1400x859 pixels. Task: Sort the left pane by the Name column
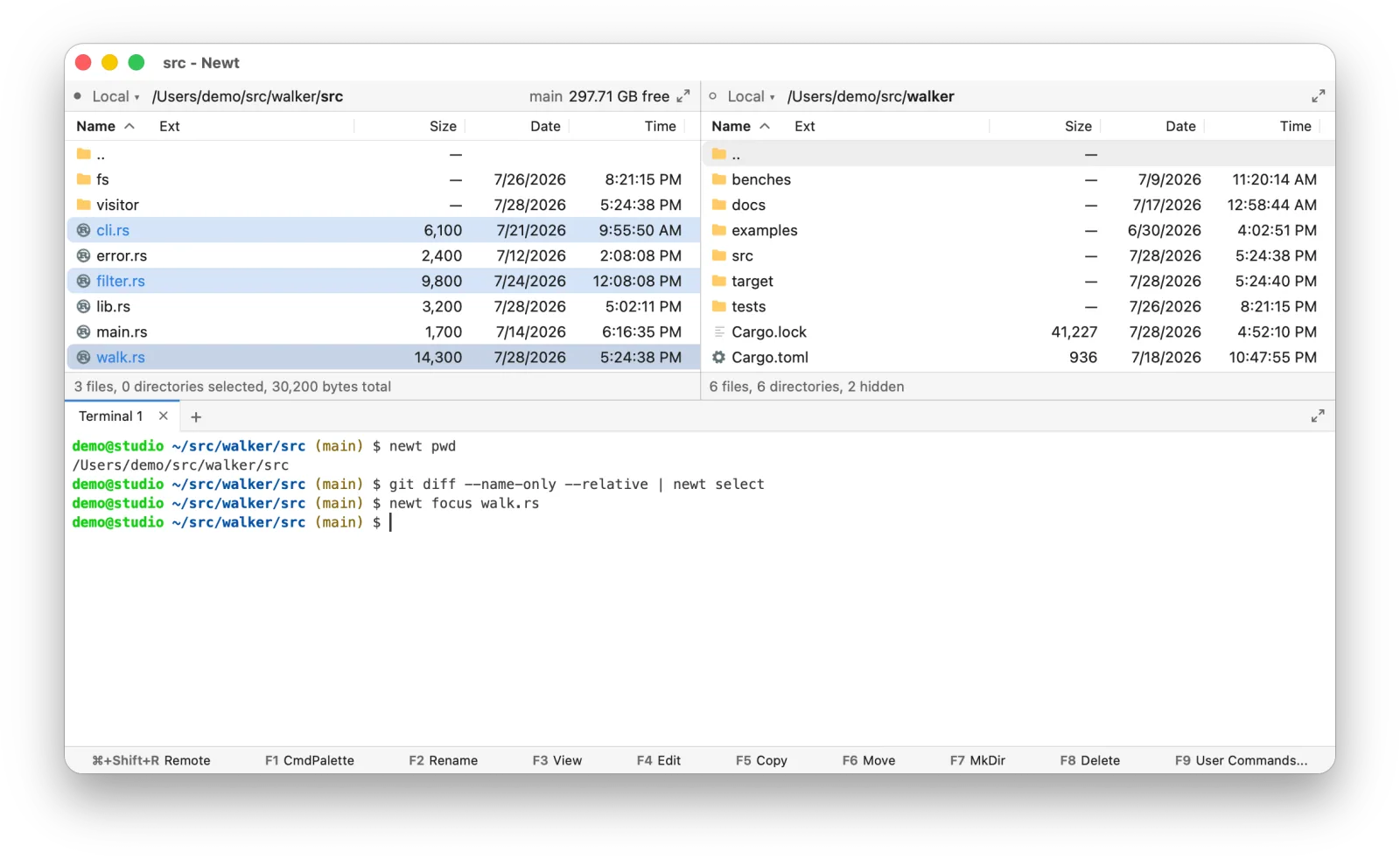105,126
